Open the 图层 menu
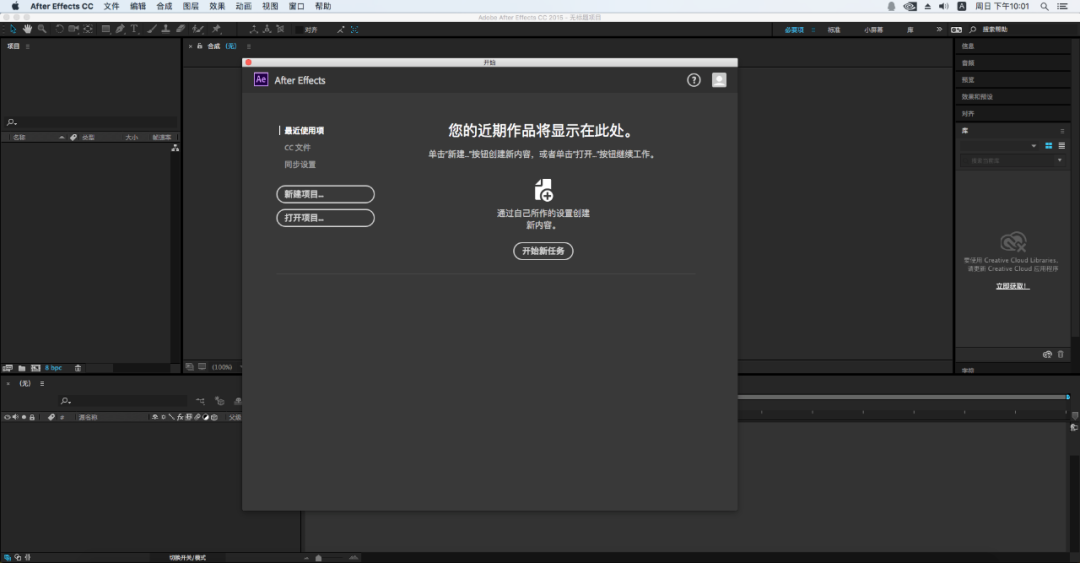The width and height of the screenshot is (1080, 563). point(191,6)
